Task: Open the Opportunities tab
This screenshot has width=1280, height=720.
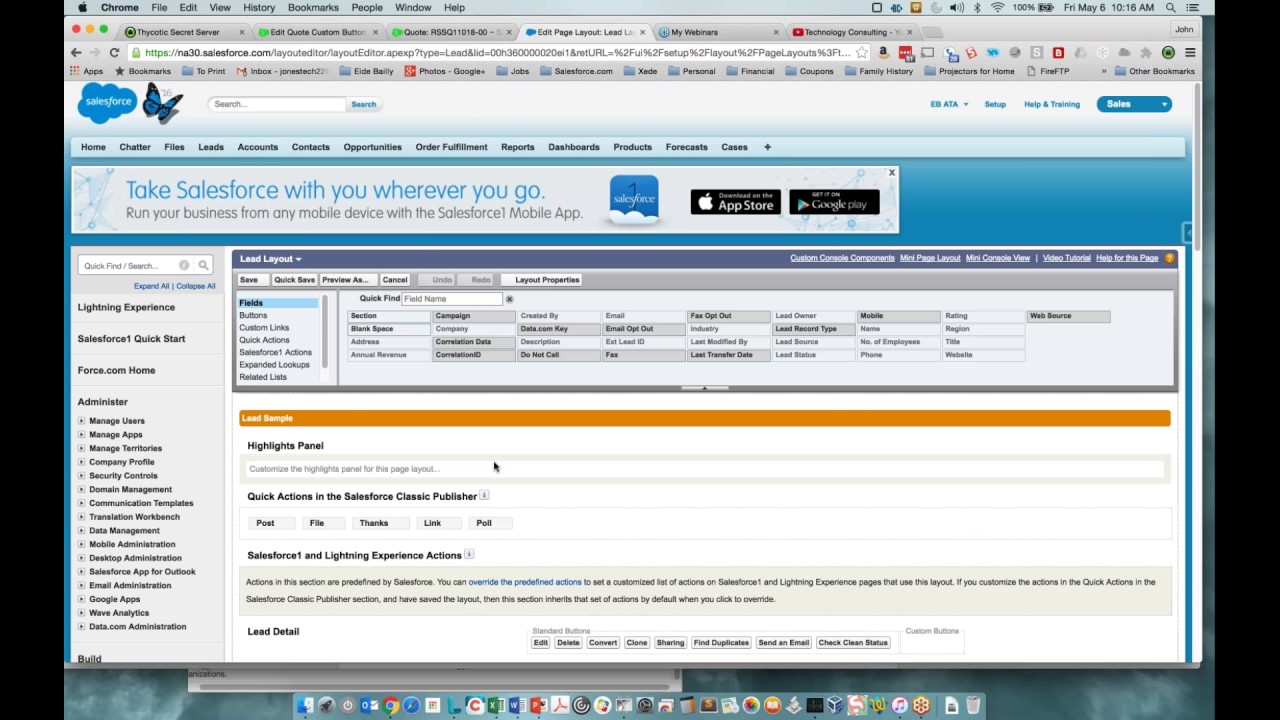Action: tap(372, 147)
